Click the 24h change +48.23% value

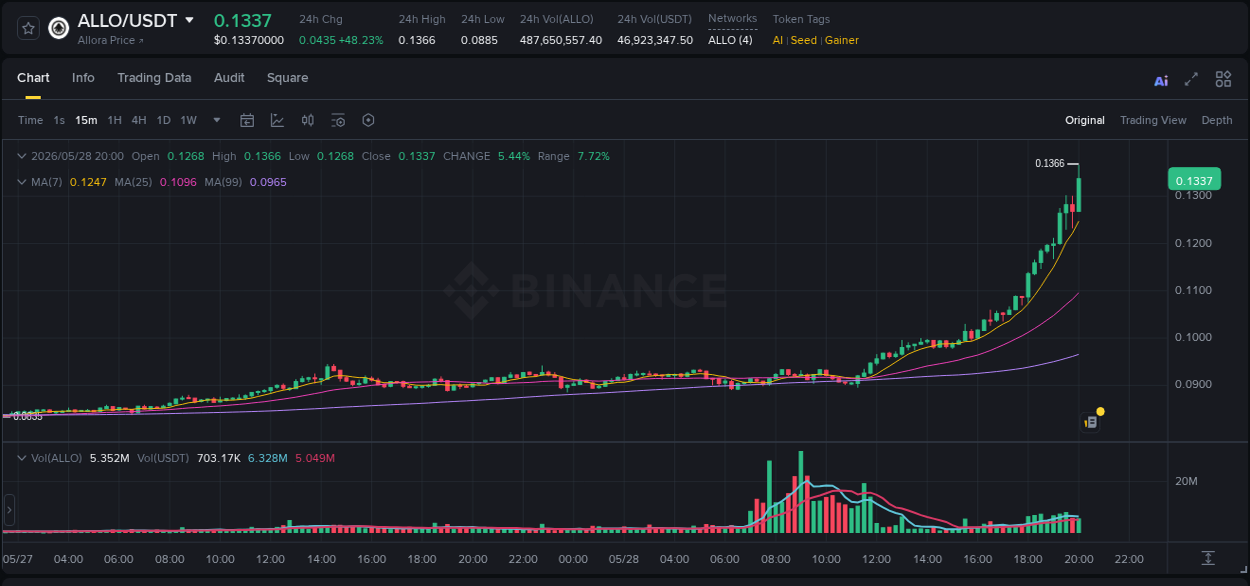point(362,40)
